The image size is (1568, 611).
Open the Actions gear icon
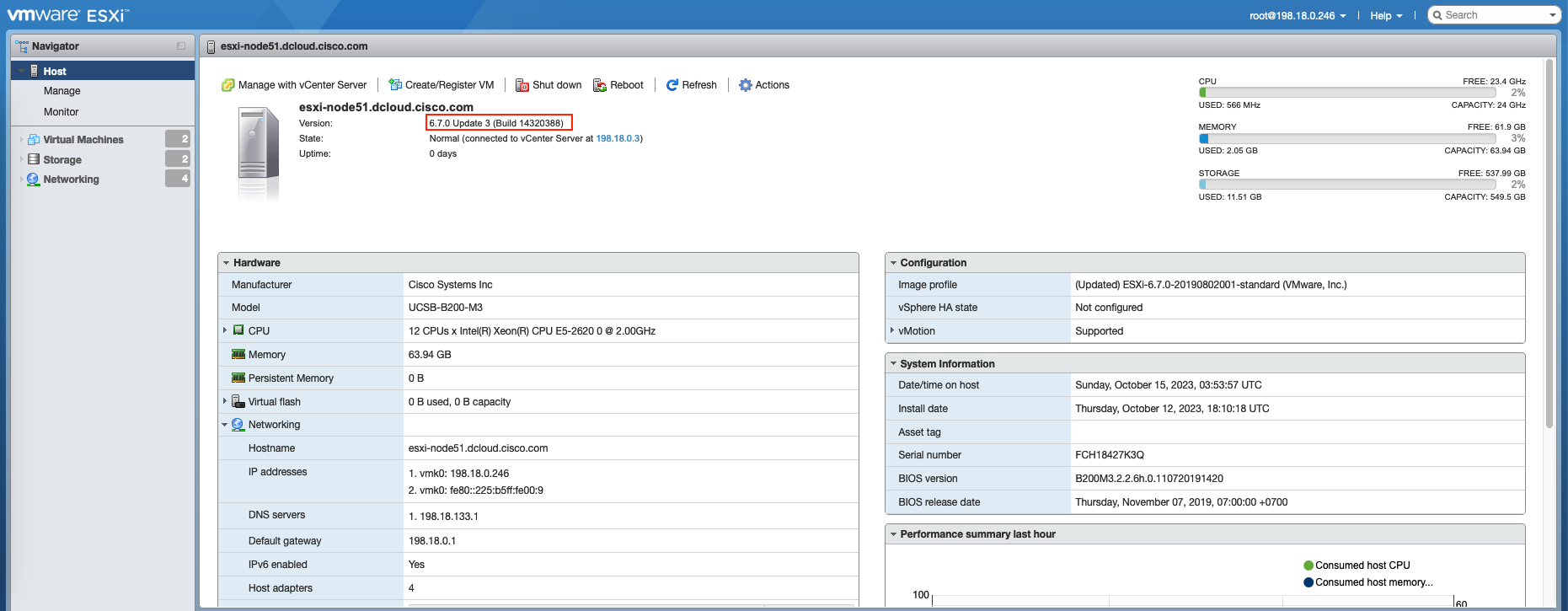pyautogui.click(x=746, y=85)
